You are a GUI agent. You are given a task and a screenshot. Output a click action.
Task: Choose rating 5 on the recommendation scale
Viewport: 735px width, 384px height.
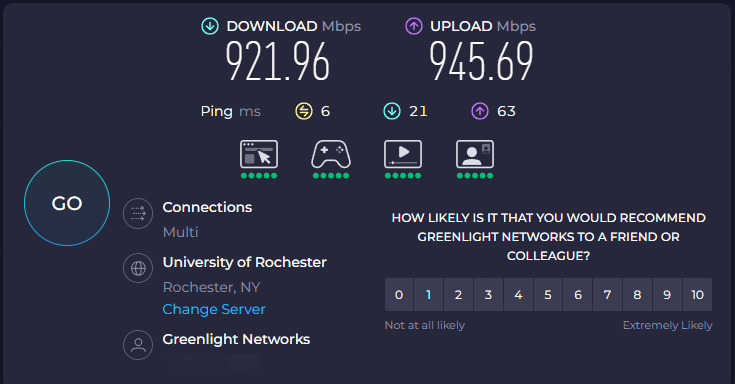coord(548,294)
